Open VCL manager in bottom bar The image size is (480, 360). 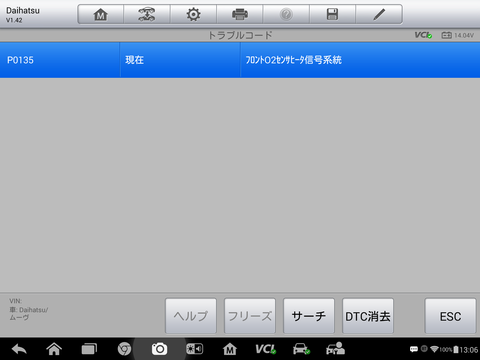coord(265,349)
